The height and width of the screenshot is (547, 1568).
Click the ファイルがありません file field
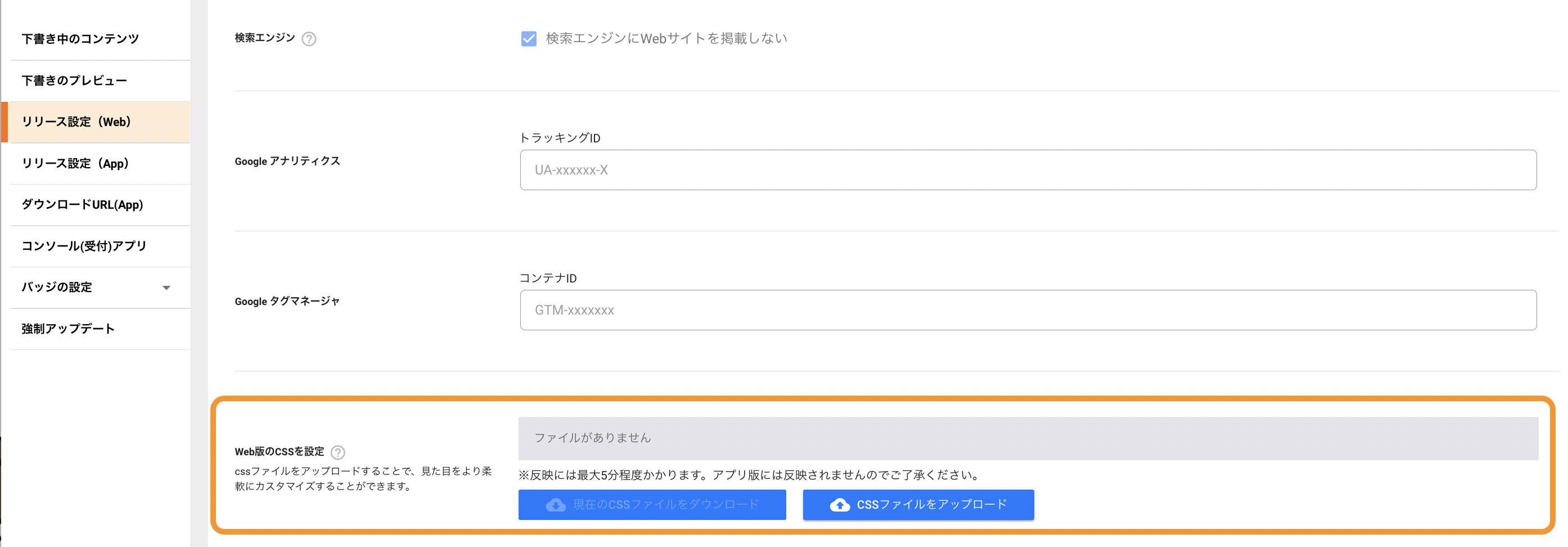1028,438
